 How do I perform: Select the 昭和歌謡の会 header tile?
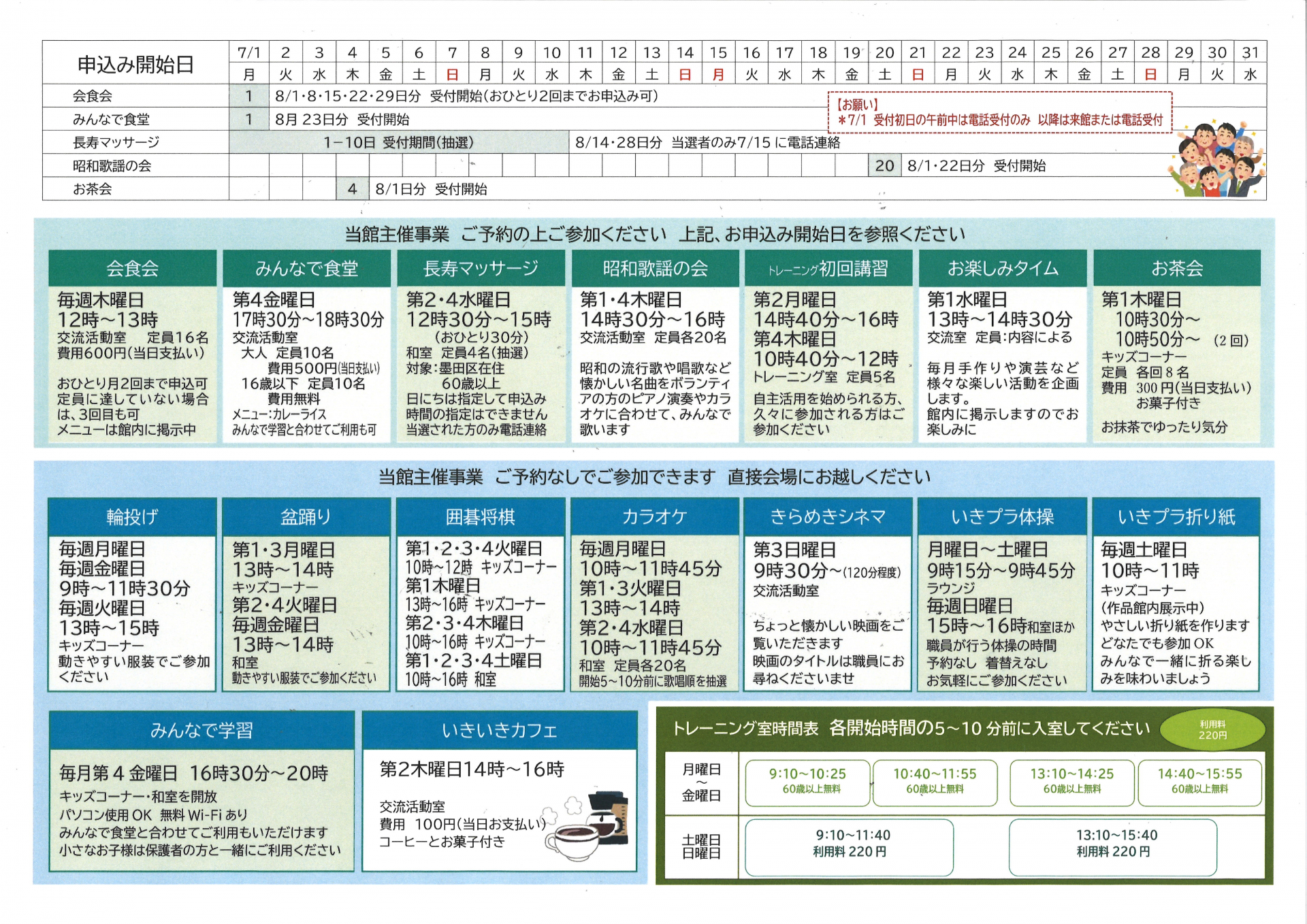click(x=655, y=268)
